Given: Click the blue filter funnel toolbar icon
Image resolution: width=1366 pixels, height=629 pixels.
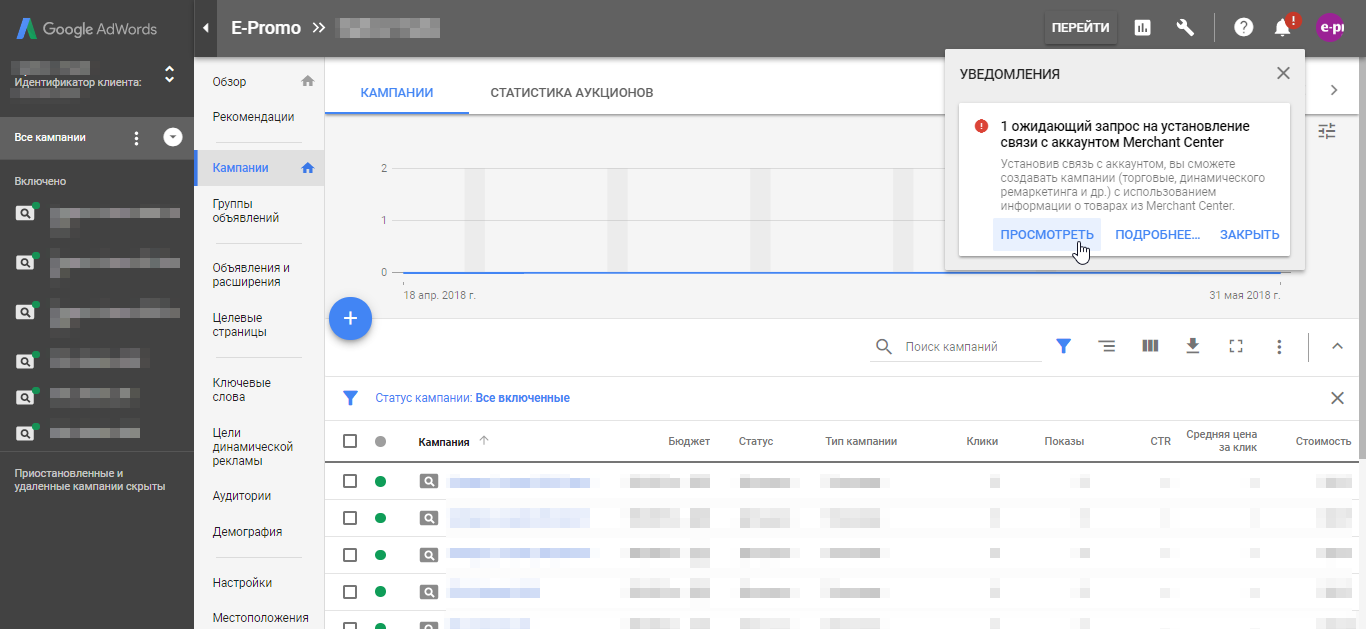Looking at the screenshot, I should 1064,346.
